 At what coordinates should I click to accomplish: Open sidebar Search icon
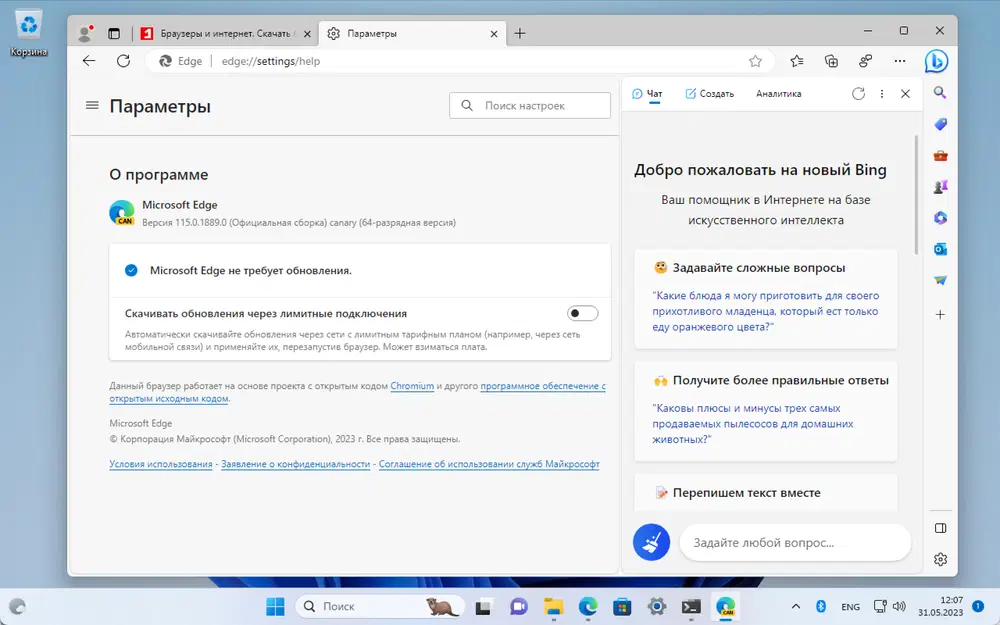click(940, 92)
